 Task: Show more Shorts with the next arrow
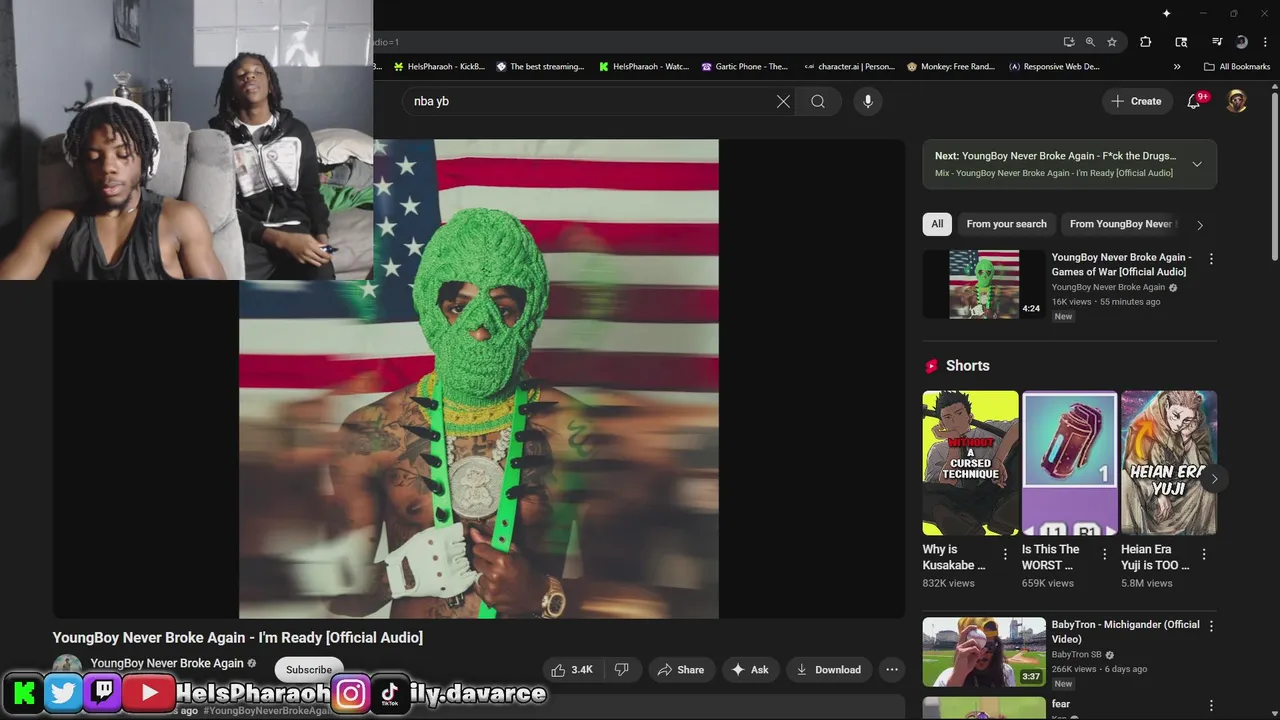[x=1214, y=479]
